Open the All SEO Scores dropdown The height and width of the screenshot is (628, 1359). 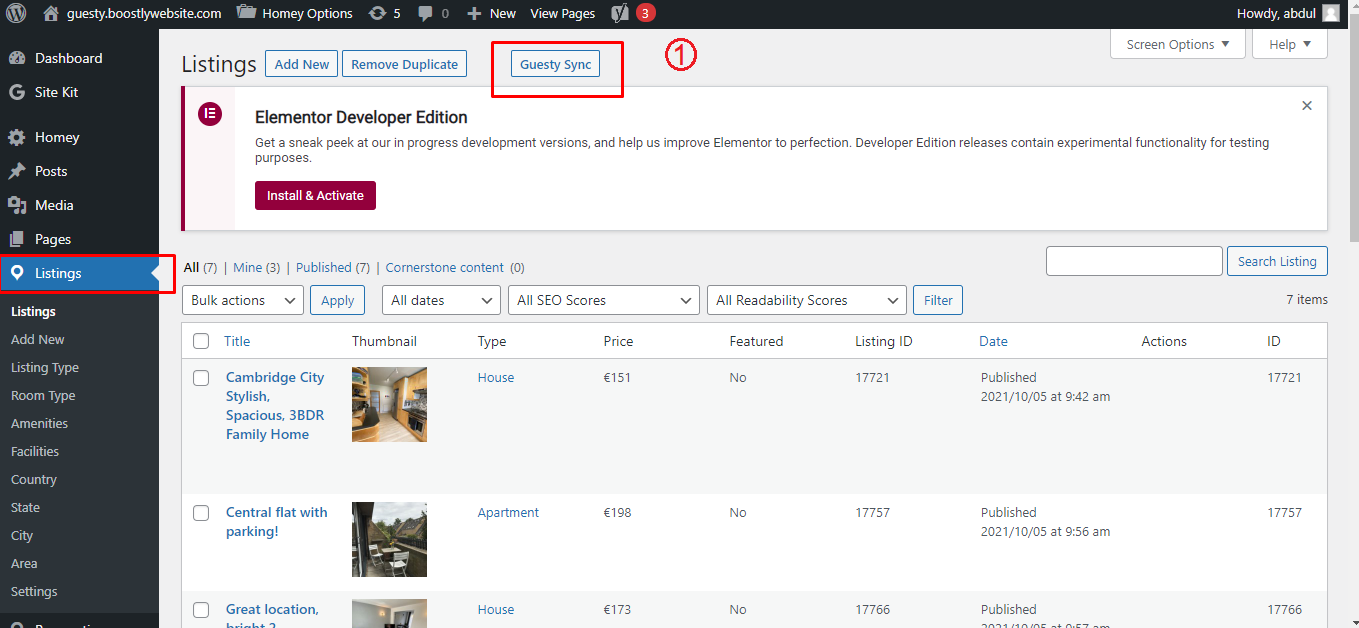point(603,300)
